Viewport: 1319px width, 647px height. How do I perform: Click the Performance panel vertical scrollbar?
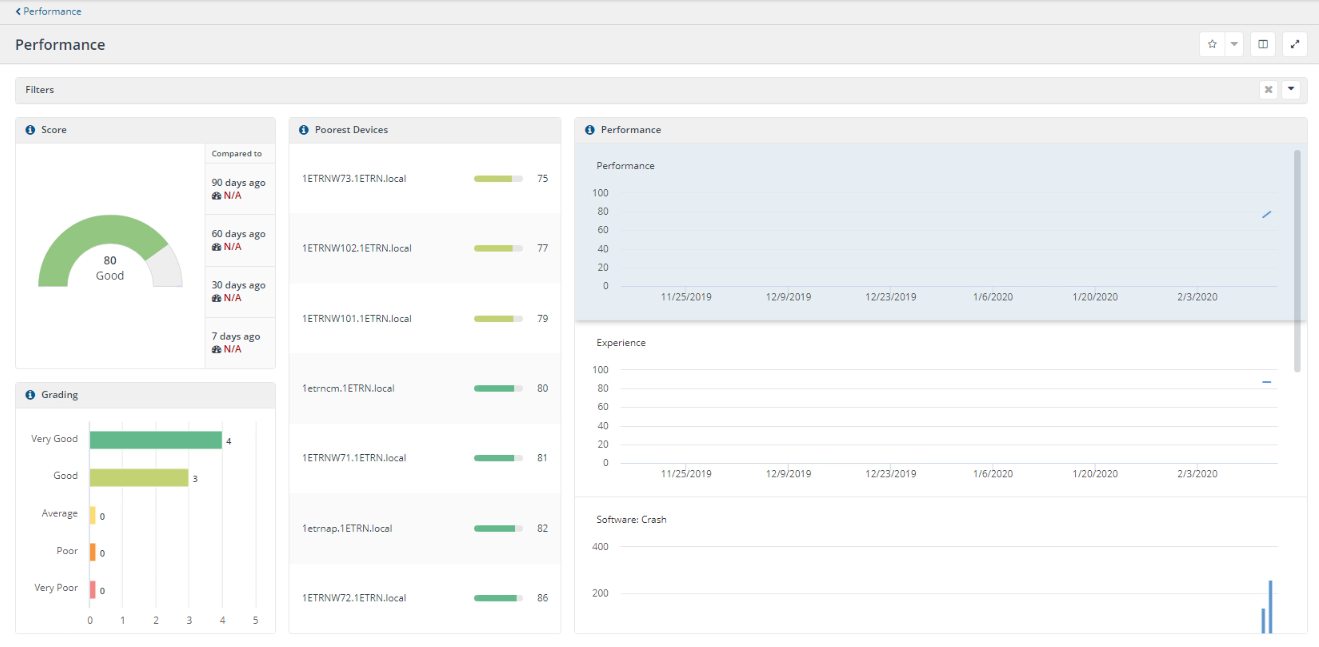point(1297,260)
